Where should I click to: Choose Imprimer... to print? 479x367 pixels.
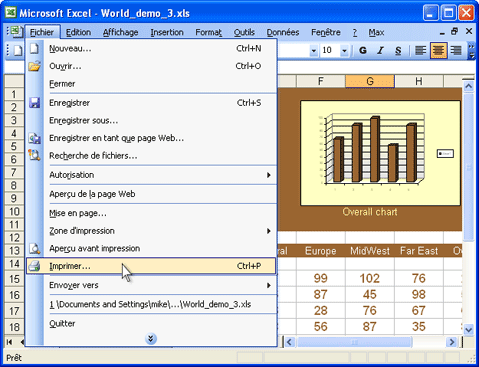[x=151, y=266]
